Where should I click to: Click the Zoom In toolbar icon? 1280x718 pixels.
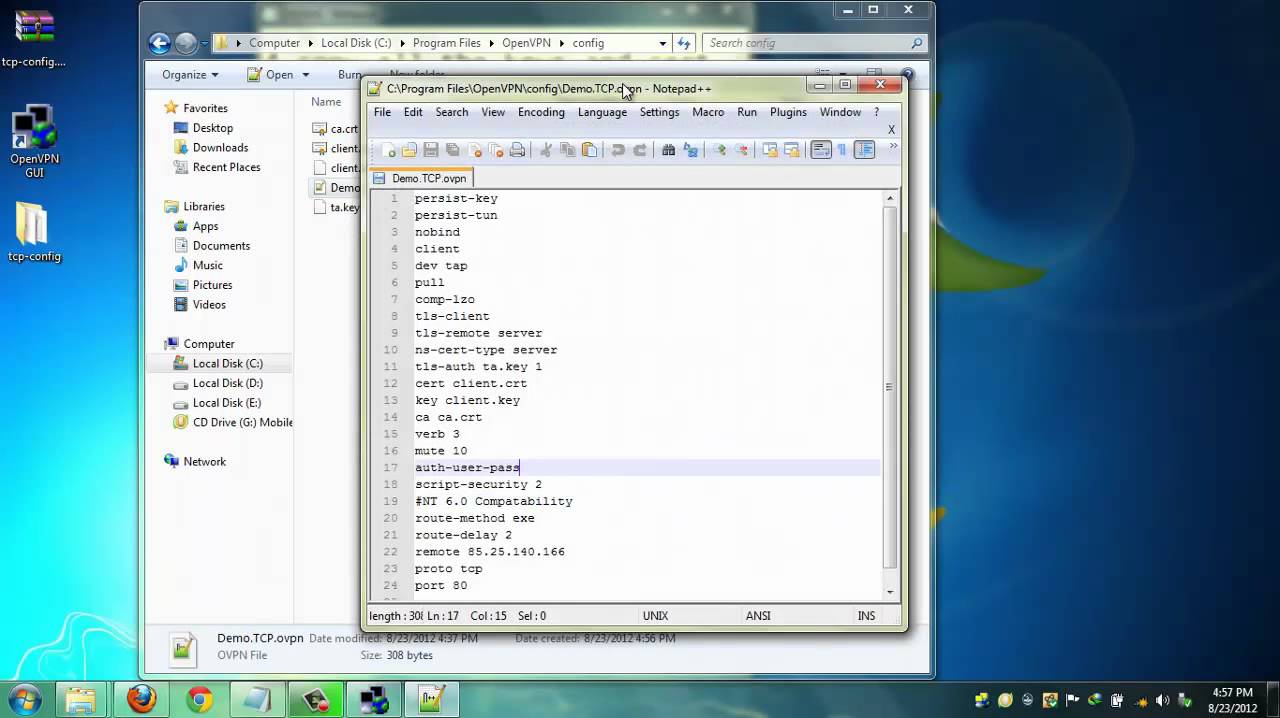coord(719,150)
